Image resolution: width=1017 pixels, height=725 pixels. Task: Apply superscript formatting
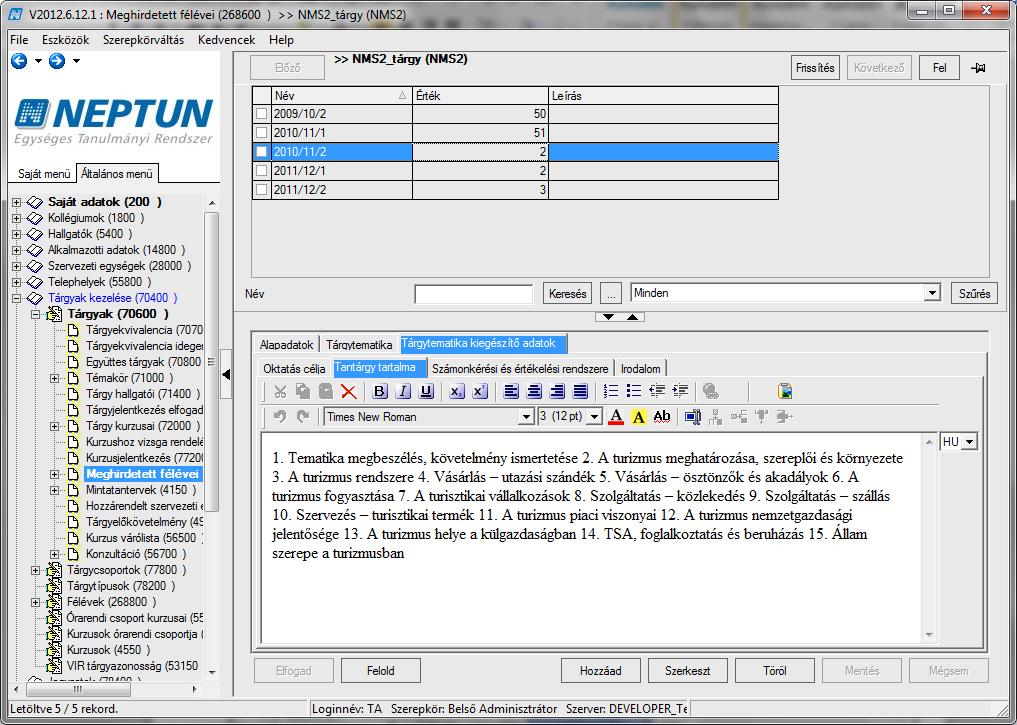480,391
